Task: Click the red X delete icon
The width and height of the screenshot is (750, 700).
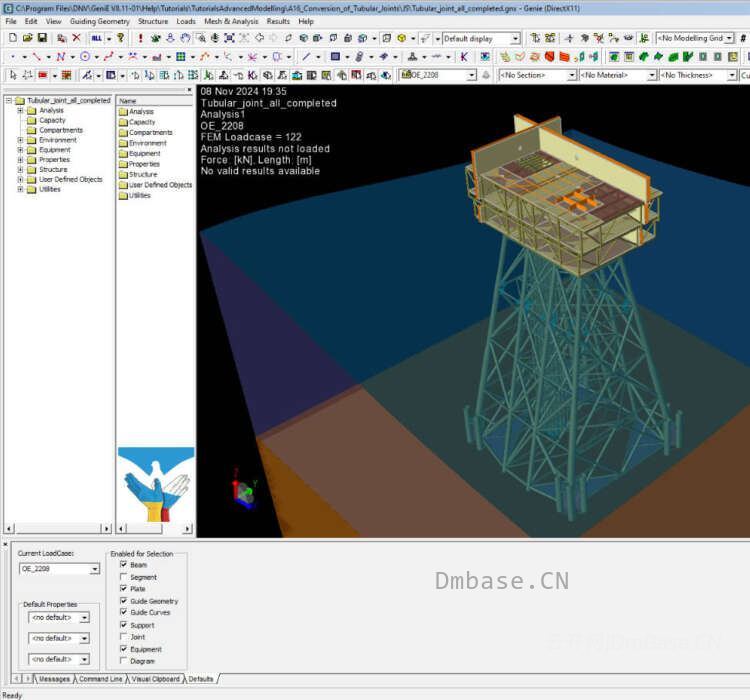Action: [76, 38]
